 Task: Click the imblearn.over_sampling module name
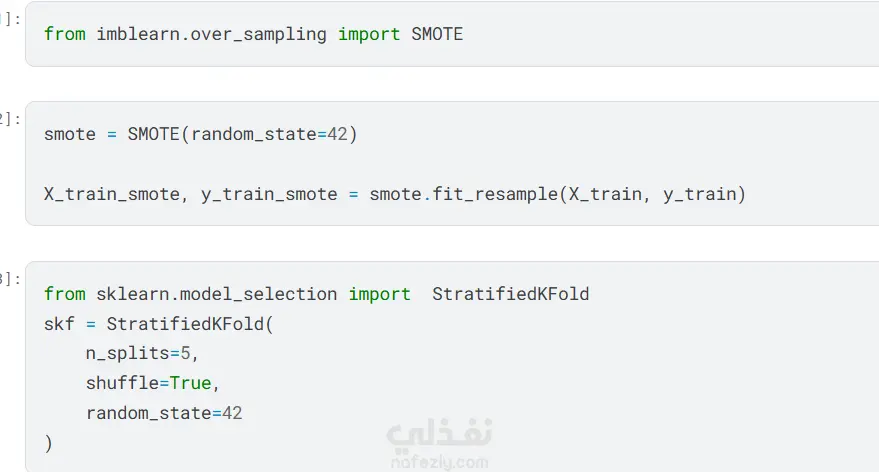click(211, 34)
